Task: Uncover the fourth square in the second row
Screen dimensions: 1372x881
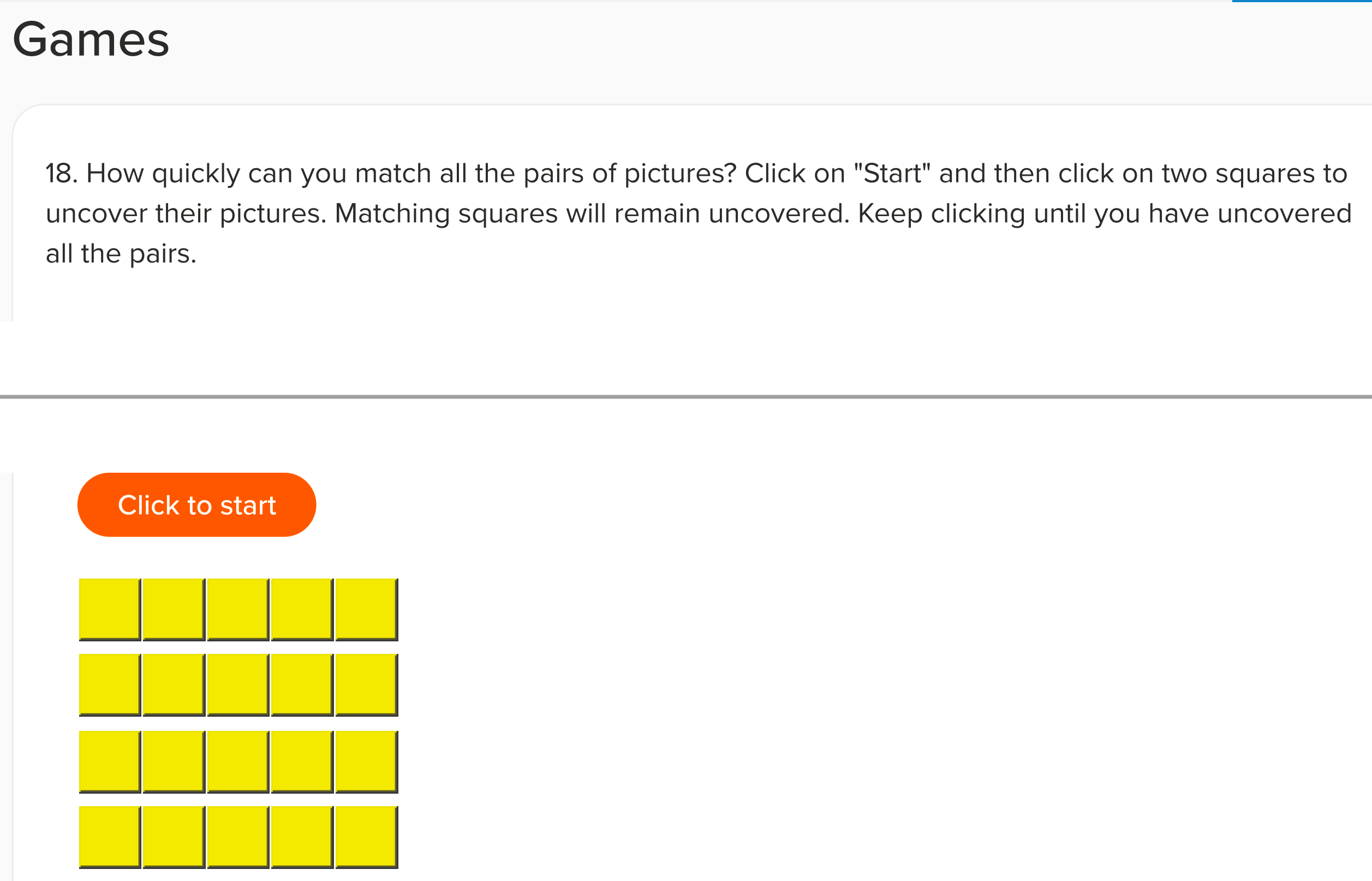Action: [301, 685]
